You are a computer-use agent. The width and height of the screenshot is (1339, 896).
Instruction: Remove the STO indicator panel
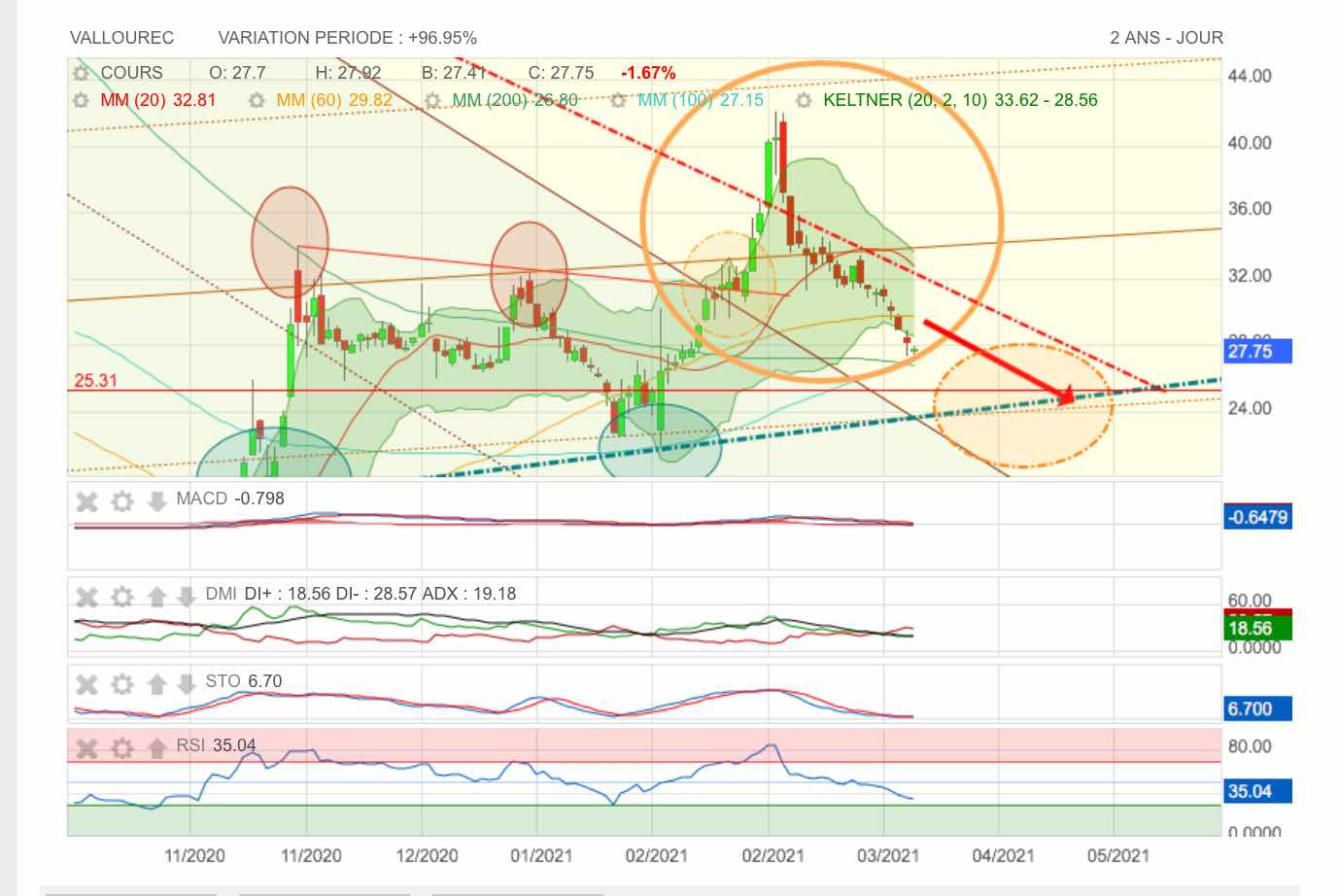[87, 684]
